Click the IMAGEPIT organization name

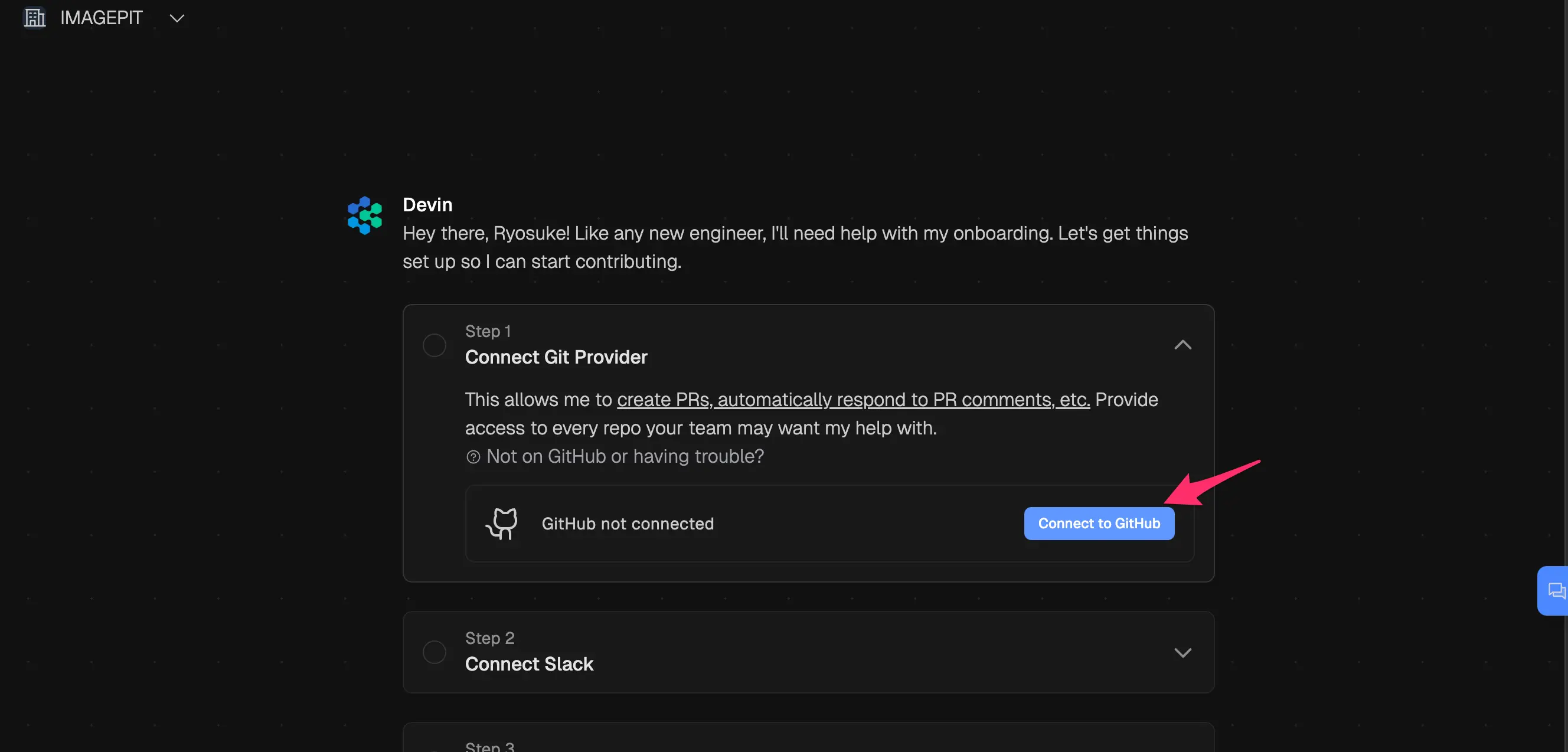point(101,18)
